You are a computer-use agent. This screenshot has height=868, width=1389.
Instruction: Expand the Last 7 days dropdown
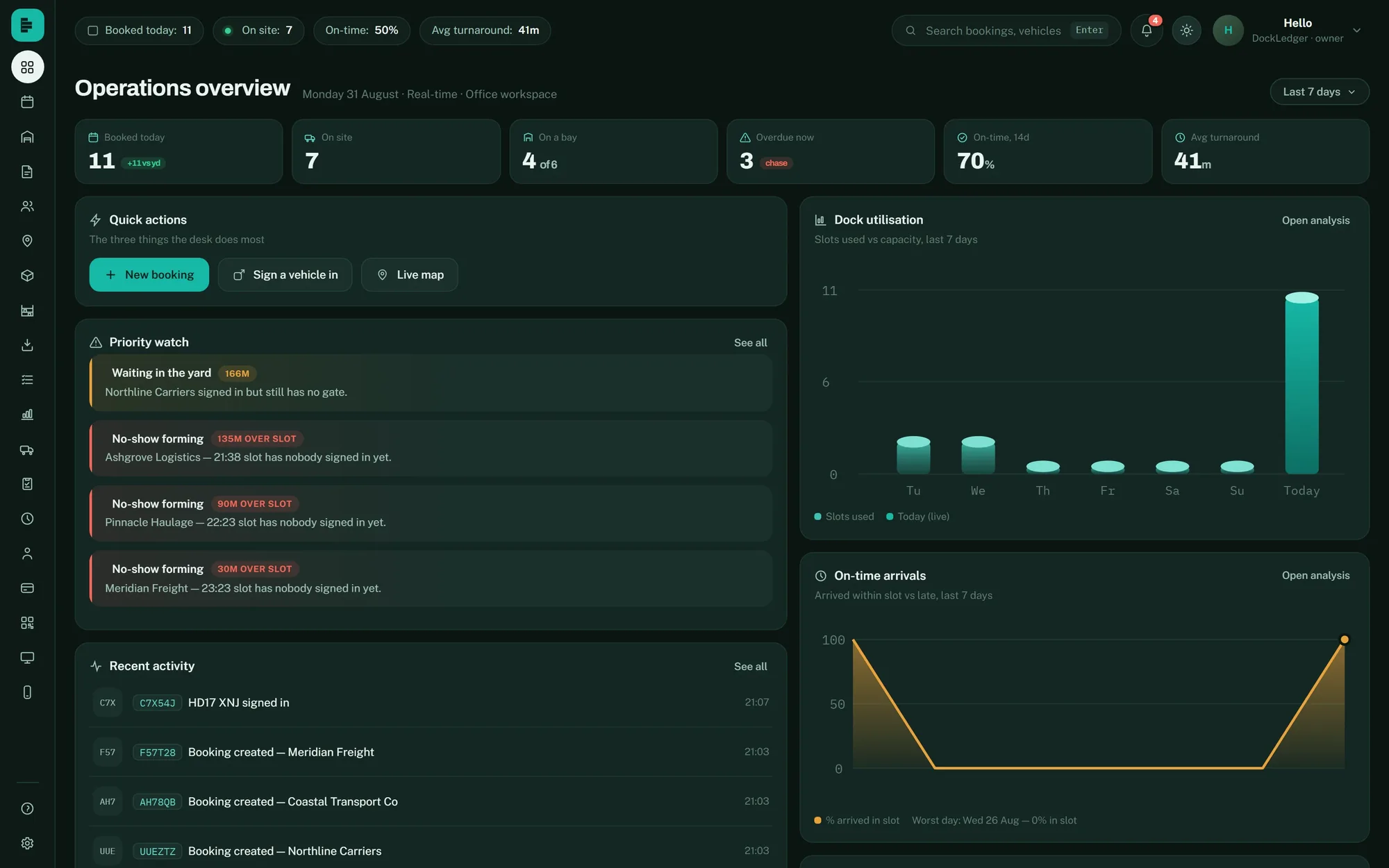[x=1319, y=92]
